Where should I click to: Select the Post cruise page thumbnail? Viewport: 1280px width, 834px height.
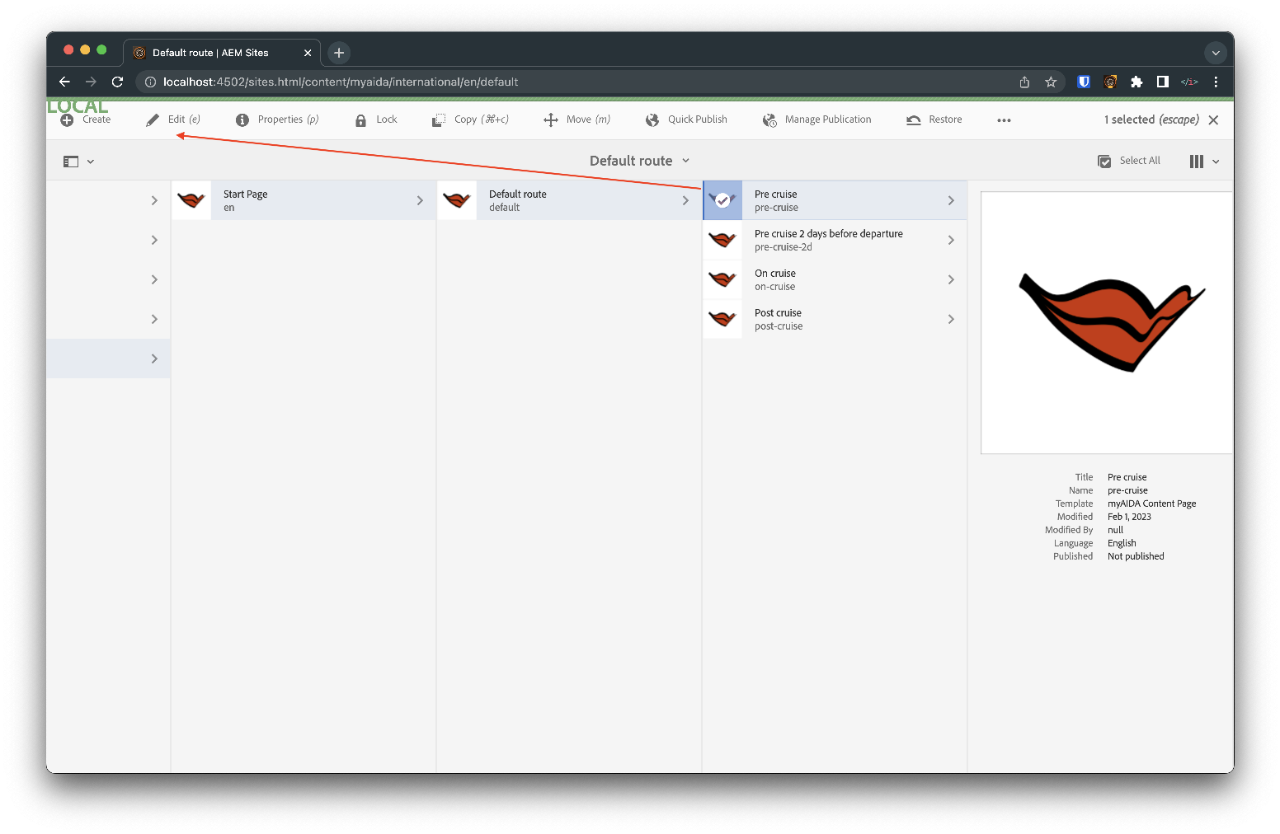723,319
